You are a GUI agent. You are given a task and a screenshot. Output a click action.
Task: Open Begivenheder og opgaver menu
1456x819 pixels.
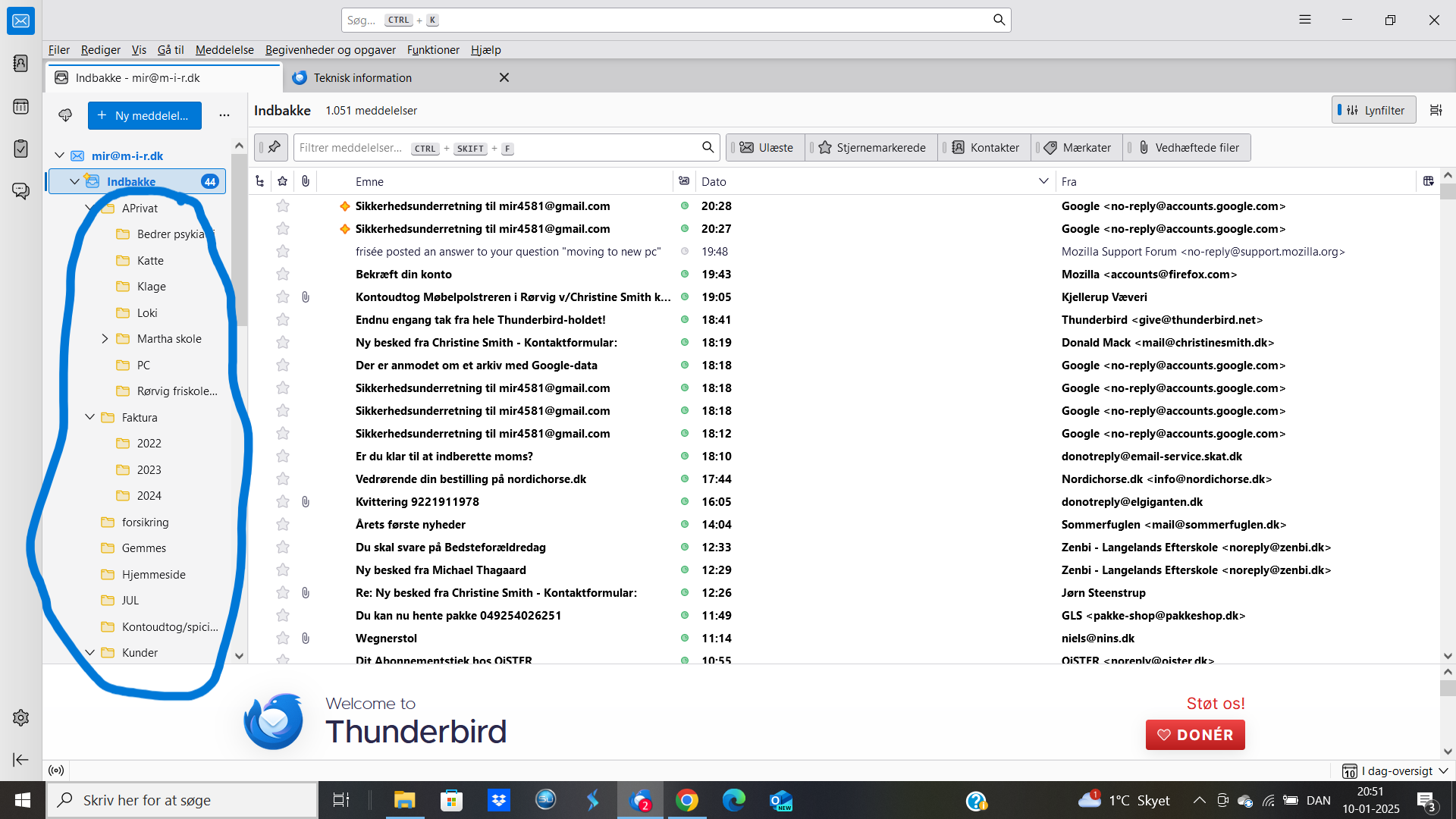330,49
